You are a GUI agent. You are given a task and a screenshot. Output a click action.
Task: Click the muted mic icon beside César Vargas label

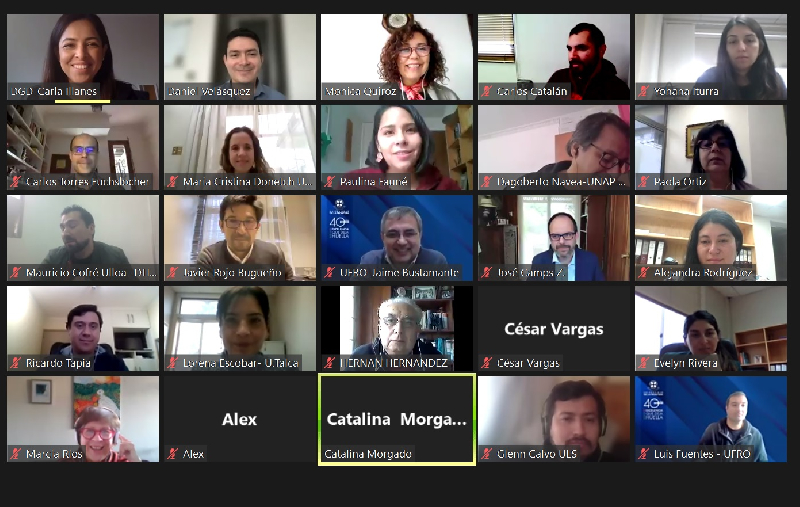click(487, 363)
